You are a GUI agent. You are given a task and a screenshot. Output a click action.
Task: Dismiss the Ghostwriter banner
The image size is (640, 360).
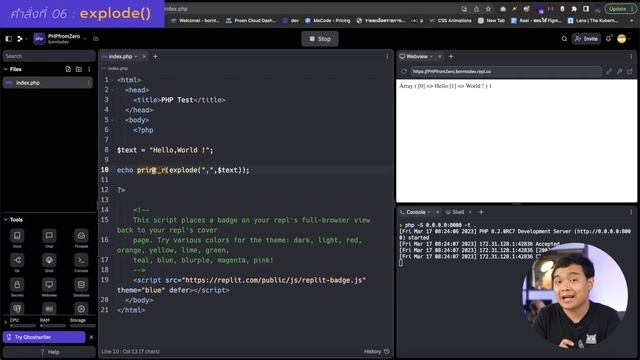click(91, 337)
